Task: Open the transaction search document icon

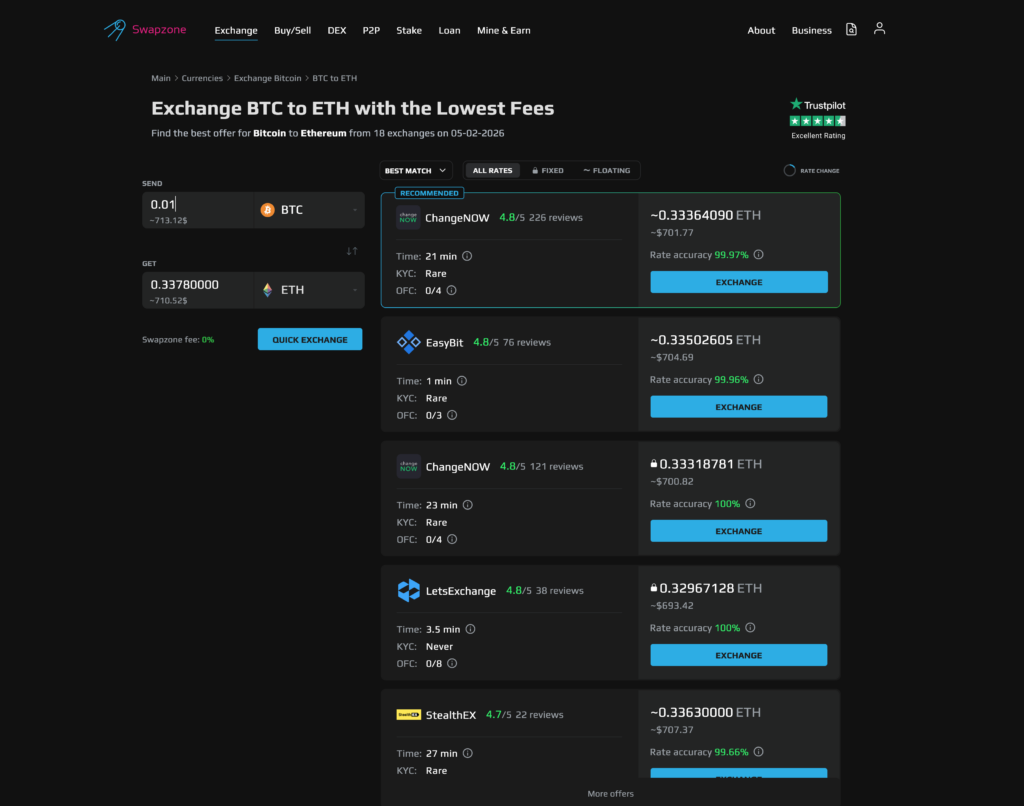Action: (851, 30)
